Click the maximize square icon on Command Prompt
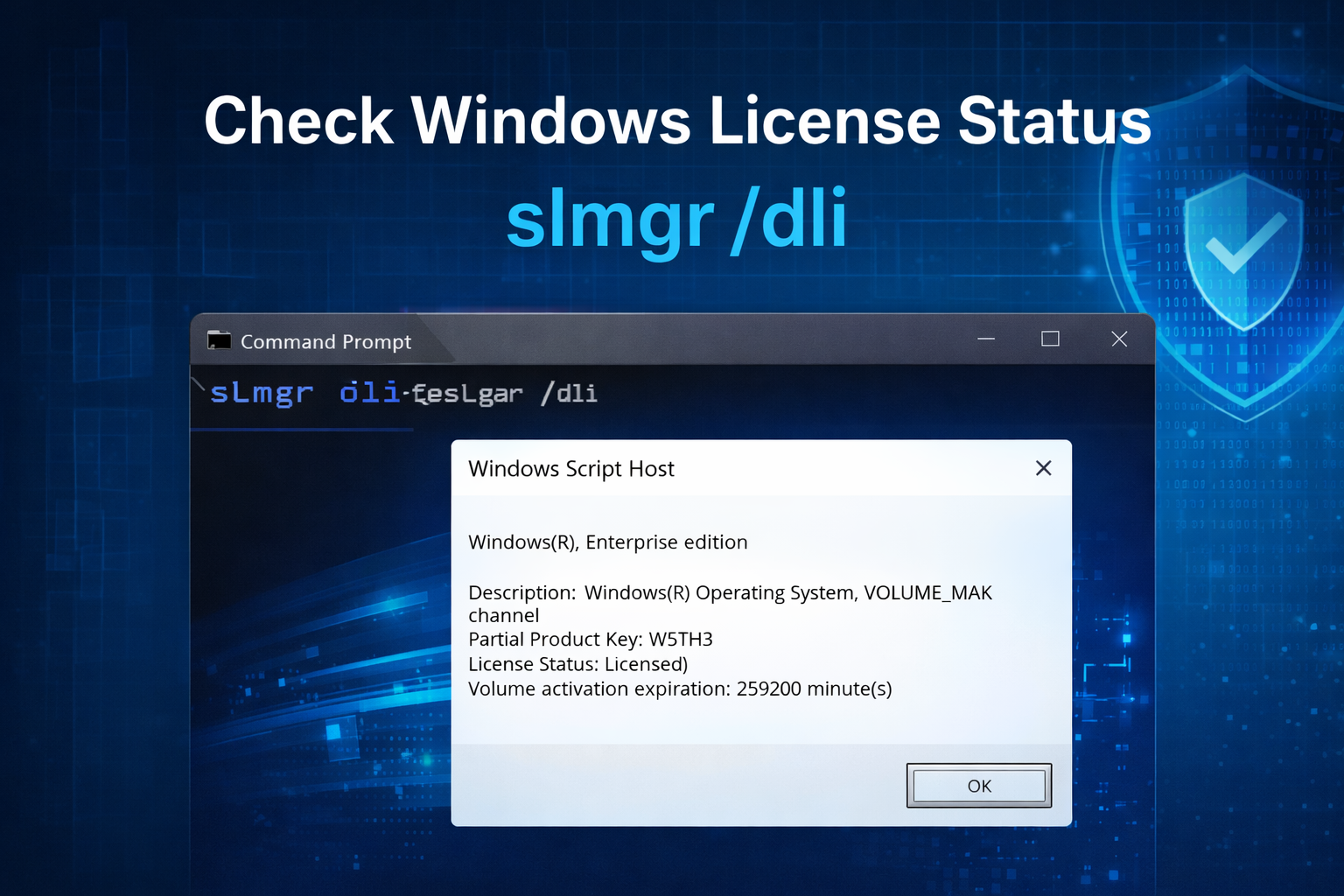Viewport: 1344px width, 896px height. [1050, 339]
